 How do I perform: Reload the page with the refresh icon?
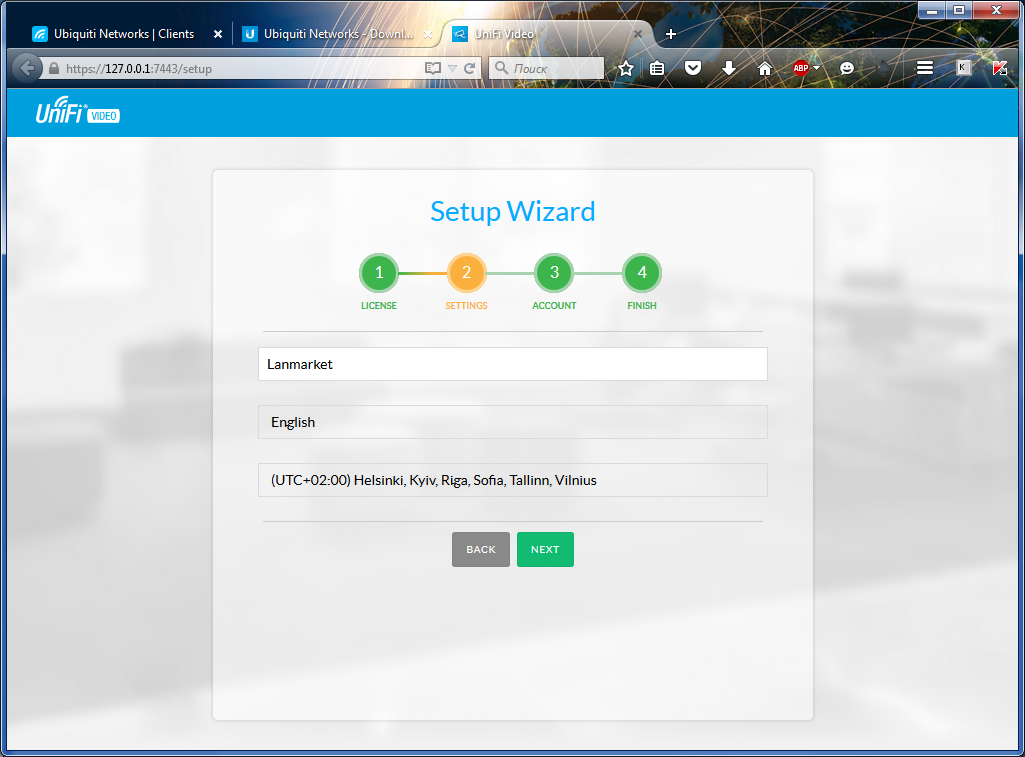pyautogui.click(x=469, y=69)
